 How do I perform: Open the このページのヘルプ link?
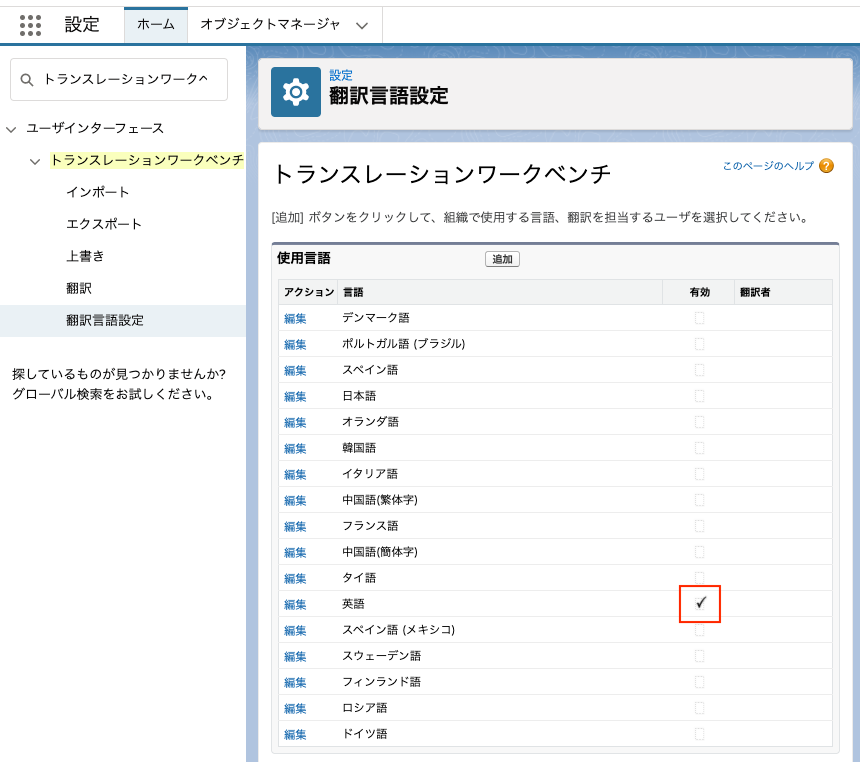[x=768, y=166]
